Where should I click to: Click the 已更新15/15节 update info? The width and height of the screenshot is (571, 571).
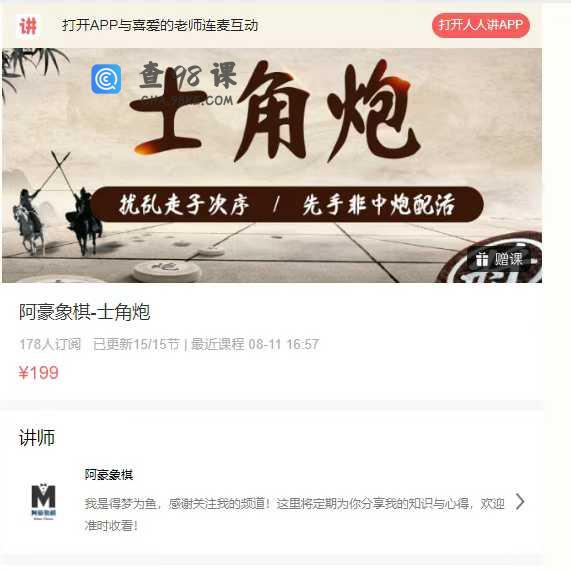pyautogui.click(x=137, y=344)
